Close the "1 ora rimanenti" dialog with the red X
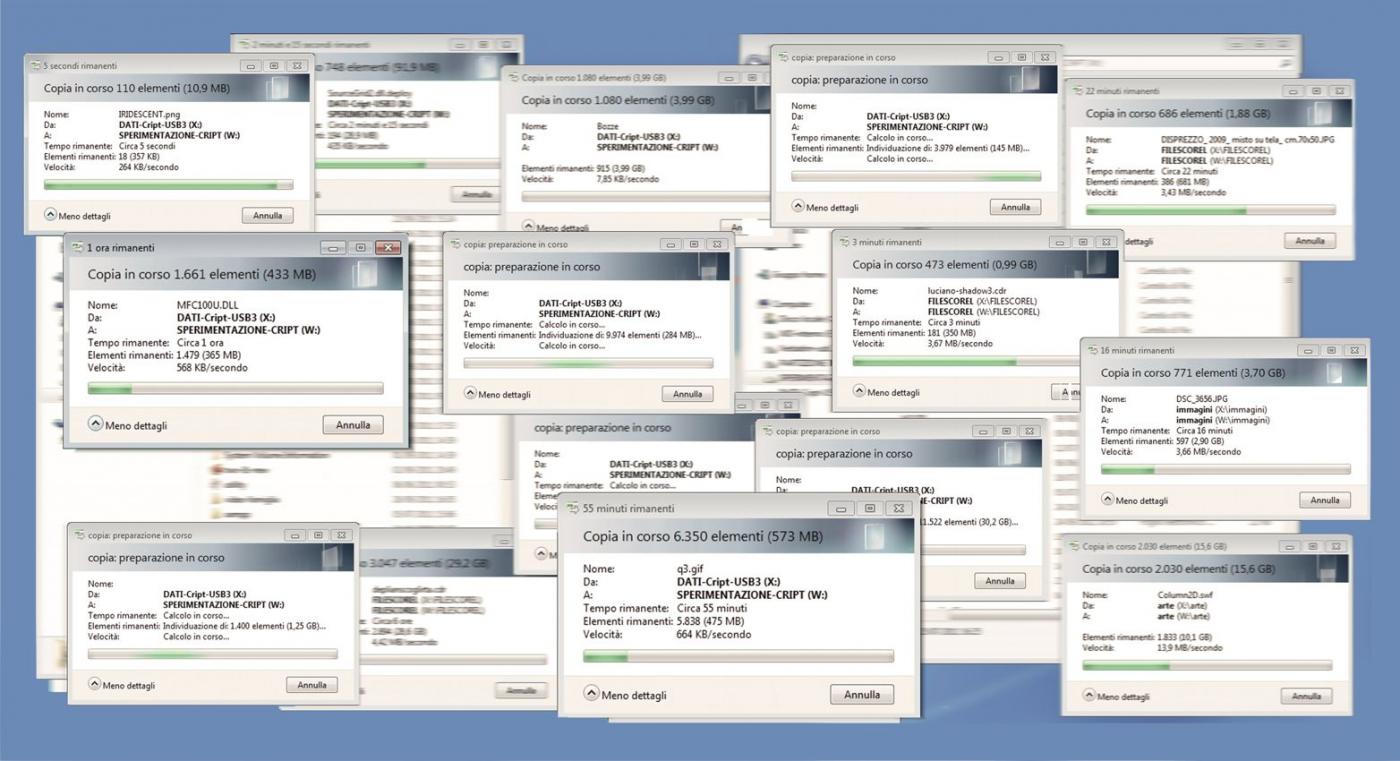 [x=387, y=248]
